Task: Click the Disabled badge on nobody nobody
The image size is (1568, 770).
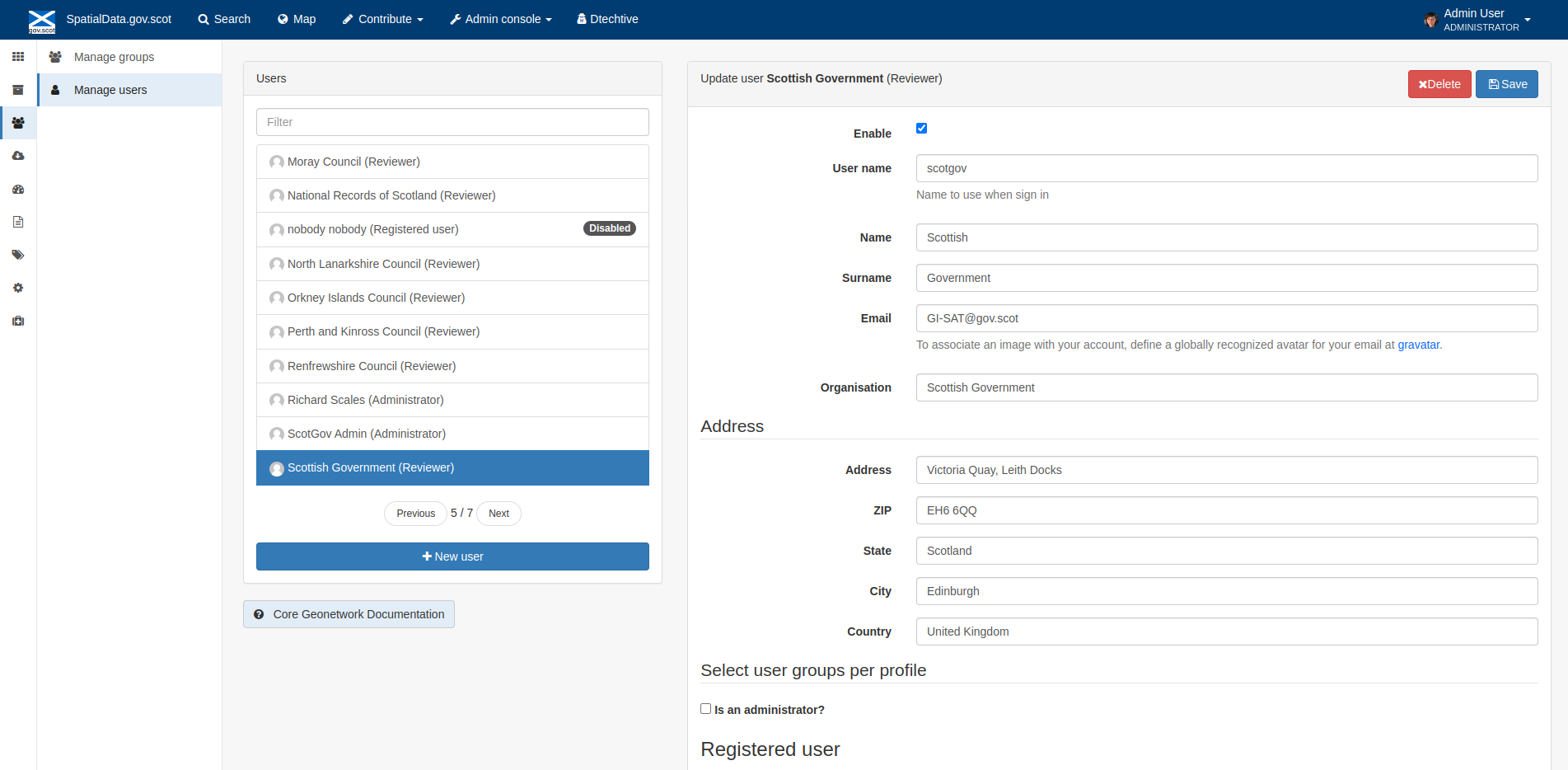Action: 610,228
